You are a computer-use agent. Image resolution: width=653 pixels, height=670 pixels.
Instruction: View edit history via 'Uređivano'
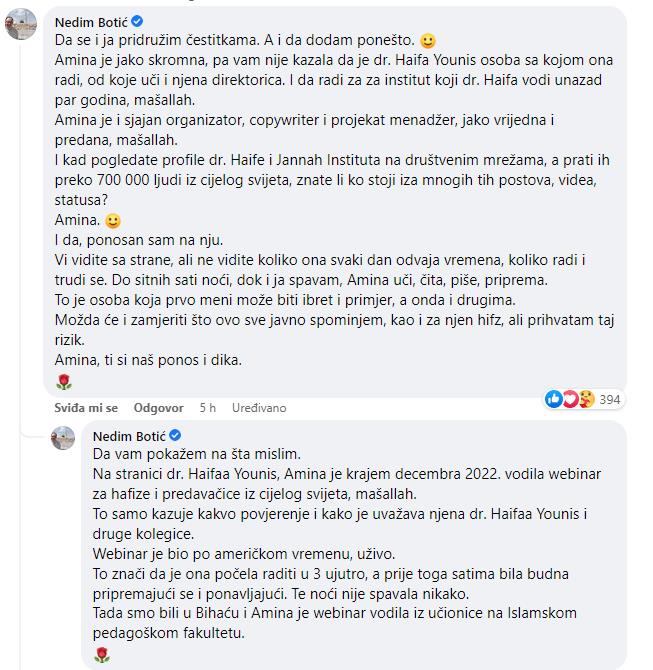(259, 408)
